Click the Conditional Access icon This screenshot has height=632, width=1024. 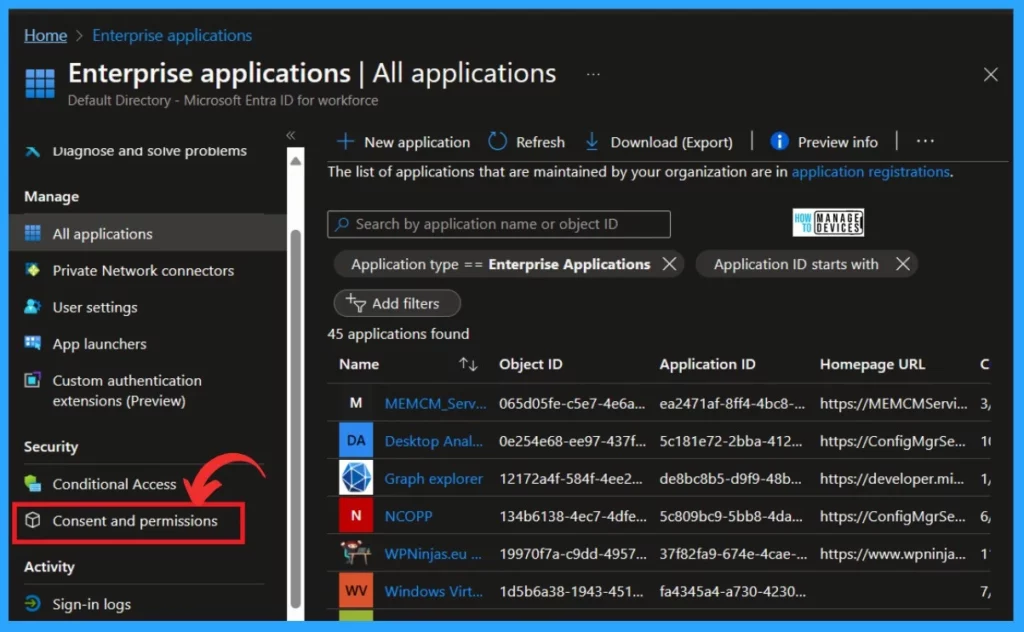pyautogui.click(x=33, y=483)
